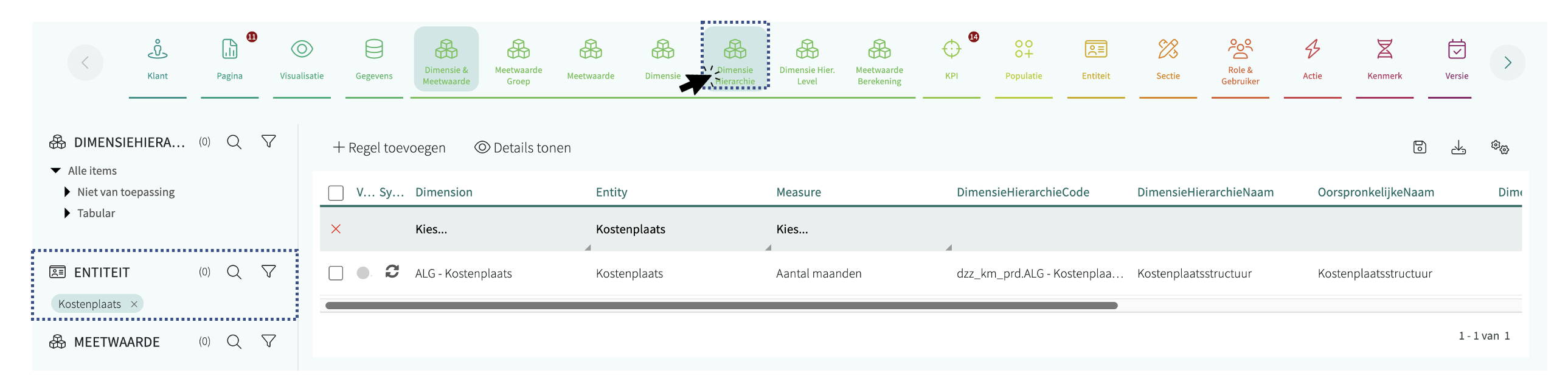Click the download icon above the table
Screen dimensions: 1568x392
(x=1459, y=147)
